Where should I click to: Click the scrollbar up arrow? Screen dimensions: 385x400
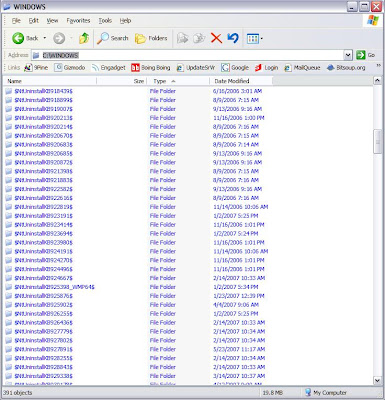tap(377, 80)
